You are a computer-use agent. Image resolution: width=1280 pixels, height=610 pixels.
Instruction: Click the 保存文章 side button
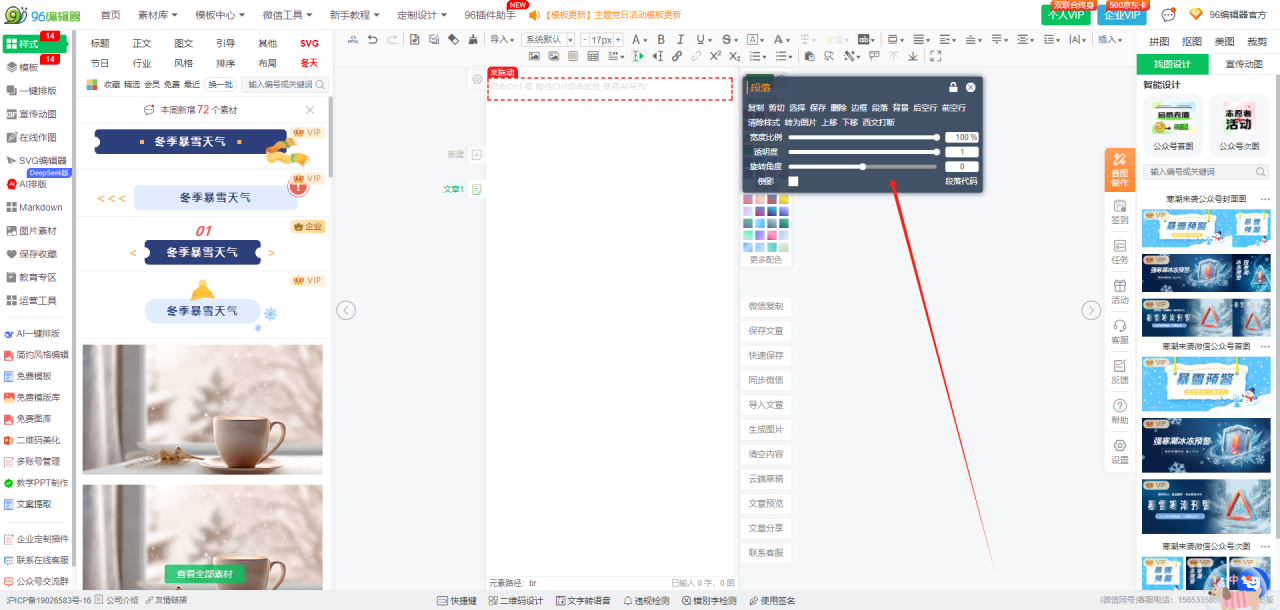point(766,331)
